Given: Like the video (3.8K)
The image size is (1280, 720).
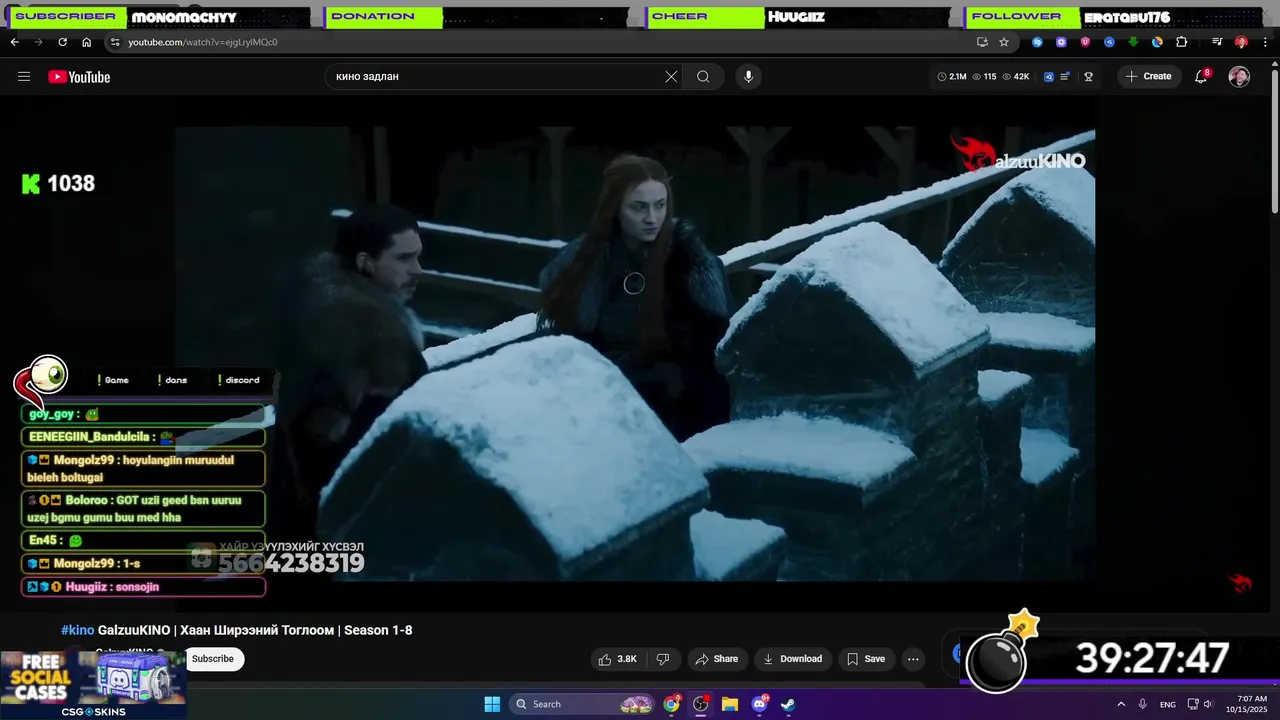Looking at the screenshot, I should tap(617, 659).
